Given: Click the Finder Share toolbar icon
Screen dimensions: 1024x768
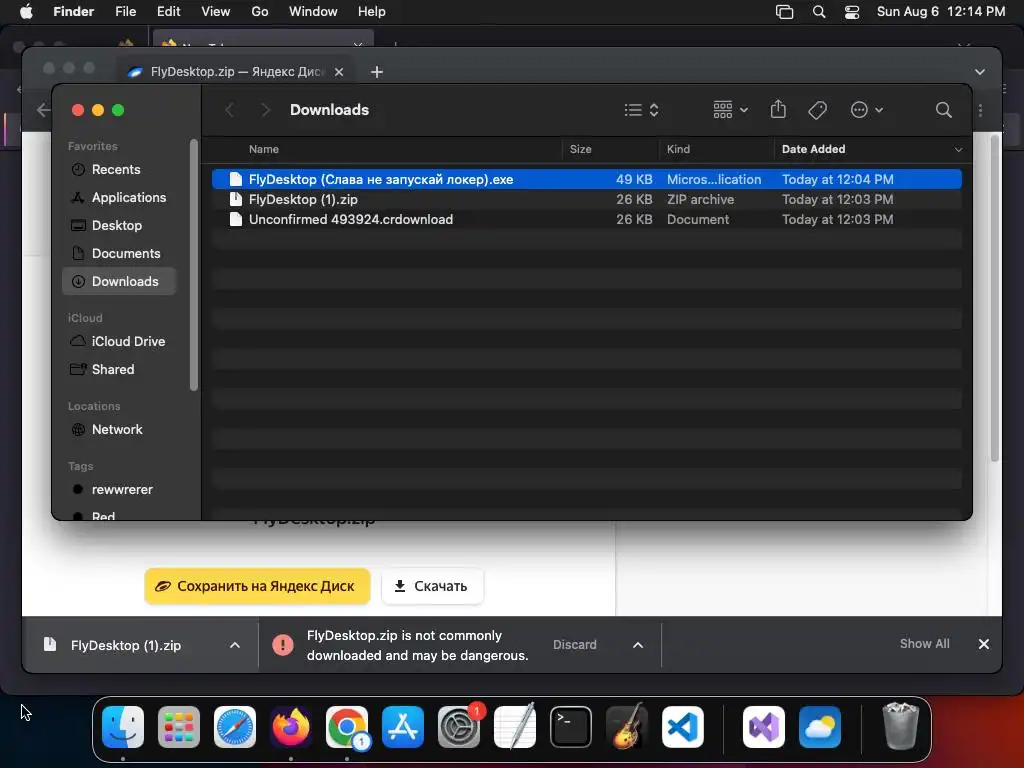Looking at the screenshot, I should pyautogui.click(x=778, y=109).
